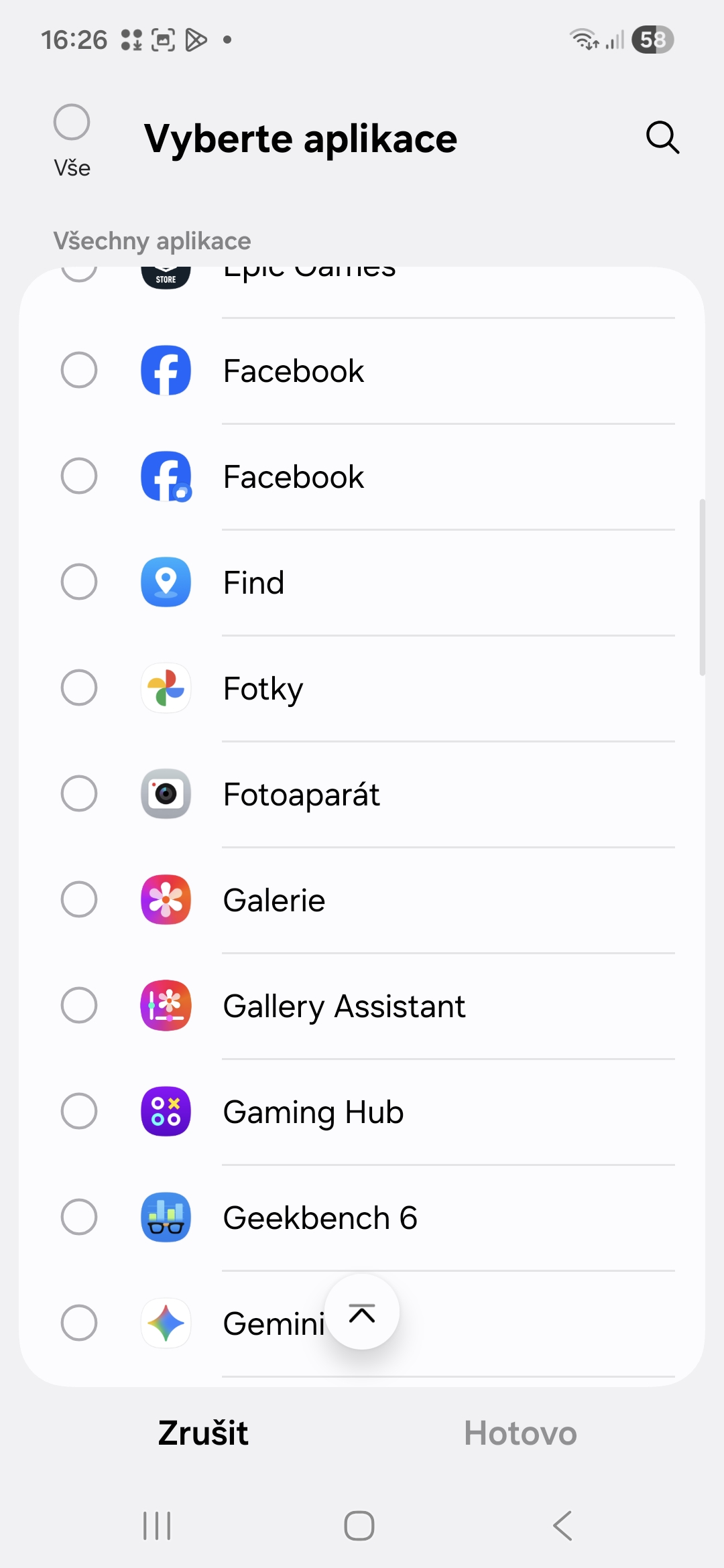
Task: Select the Fotky radio button
Action: pyautogui.click(x=79, y=688)
